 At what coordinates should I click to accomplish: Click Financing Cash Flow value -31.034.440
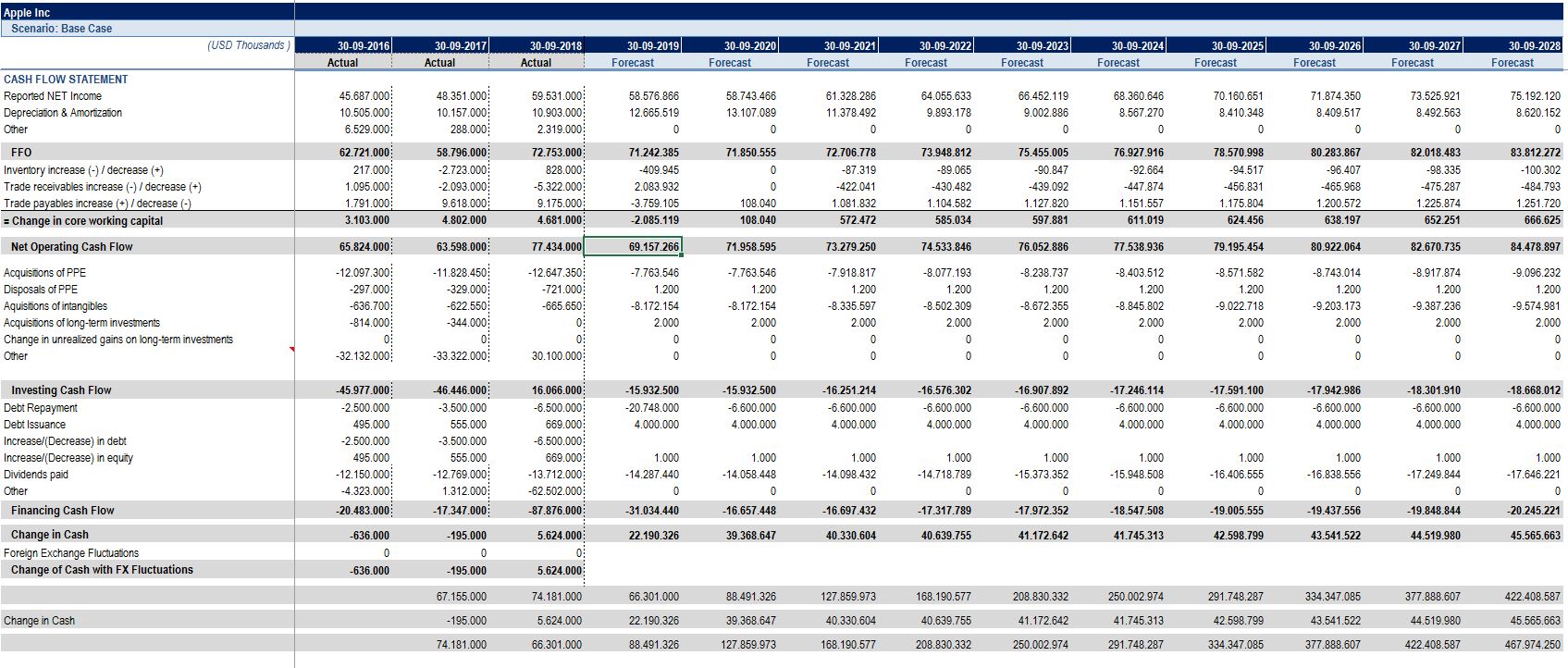coord(651,511)
